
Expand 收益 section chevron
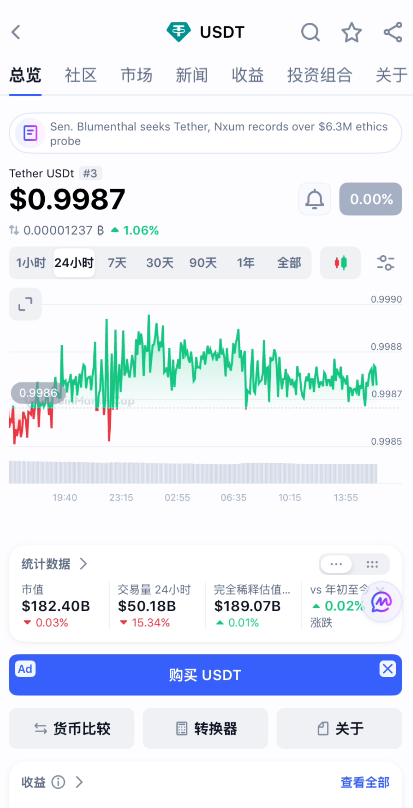pos(79,782)
